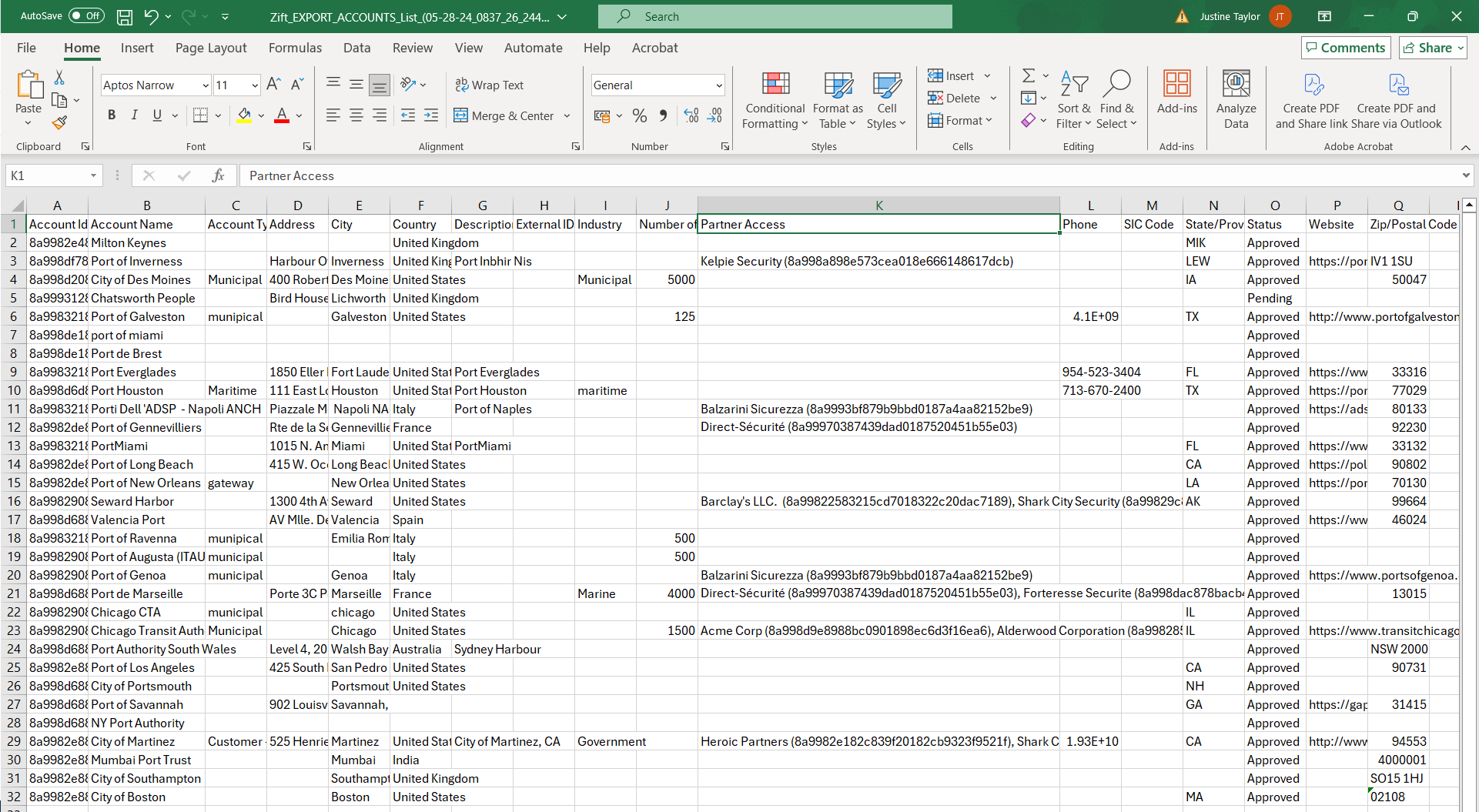Click the Cut scissors icon
Viewport: 1479px width, 812px height.
pyautogui.click(x=59, y=78)
